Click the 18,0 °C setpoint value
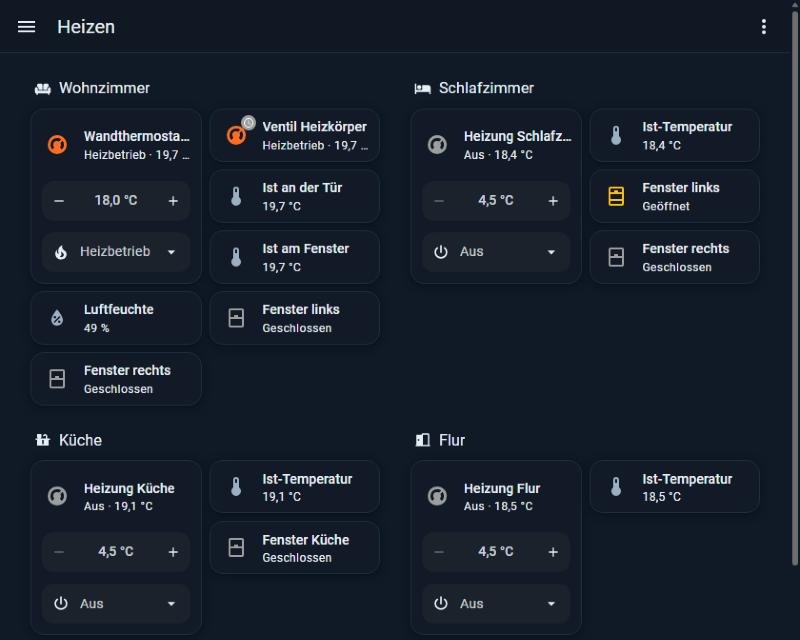The height and width of the screenshot is (640, 800). coord(116,200)
